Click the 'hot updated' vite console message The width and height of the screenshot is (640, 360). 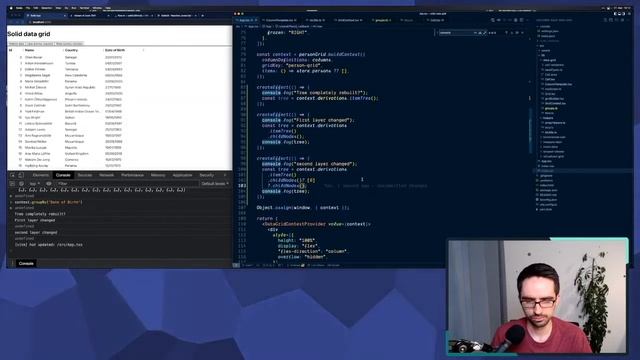pos(49,245)
